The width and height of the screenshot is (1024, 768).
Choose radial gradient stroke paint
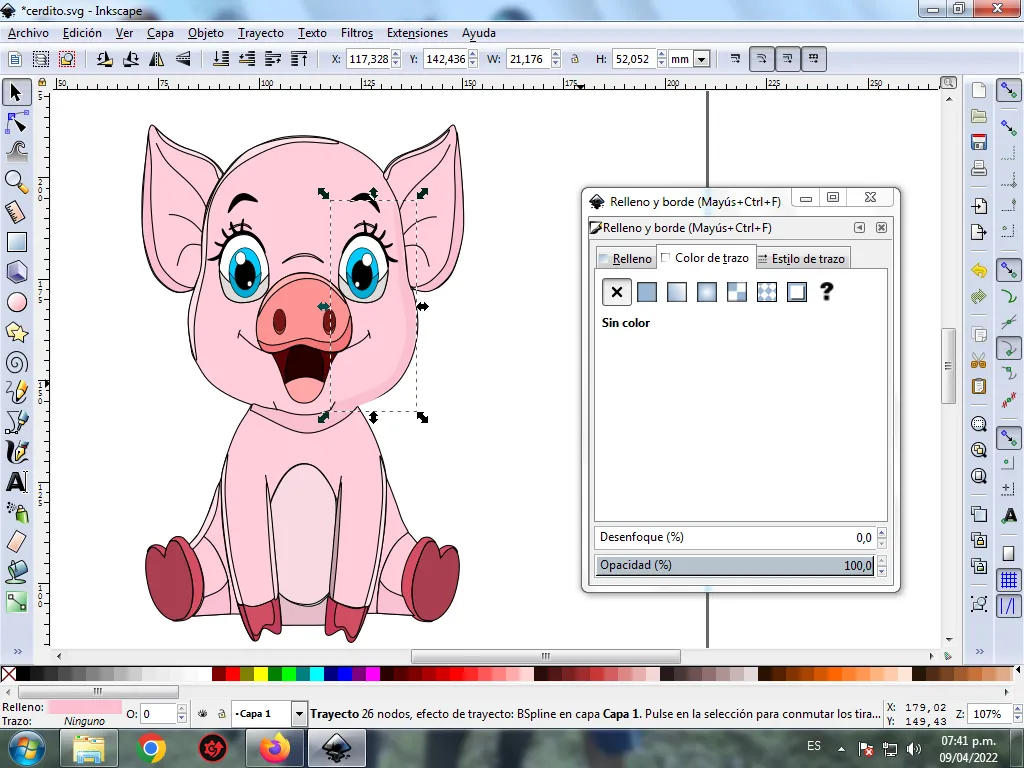(707, 292)
